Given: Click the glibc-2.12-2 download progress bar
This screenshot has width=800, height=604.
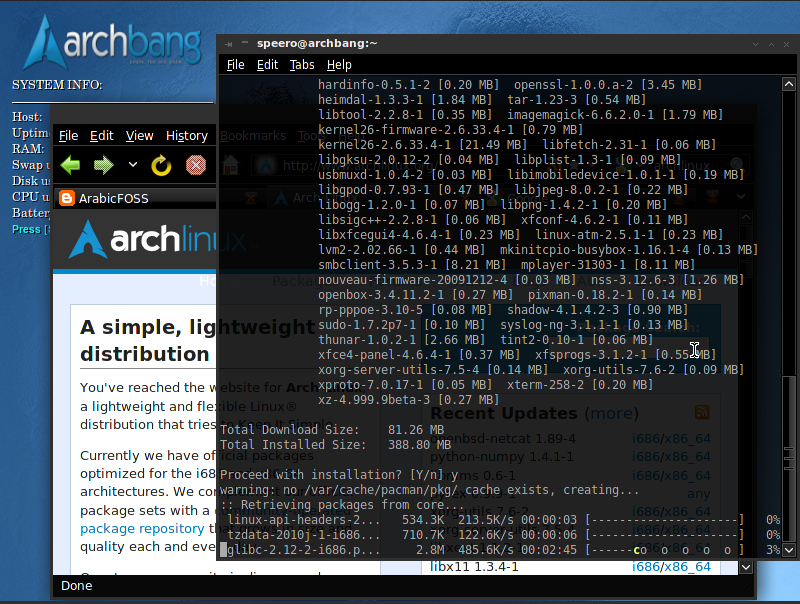Looking at the screenshot, I should pyautogui.click(x=665, y=550).
